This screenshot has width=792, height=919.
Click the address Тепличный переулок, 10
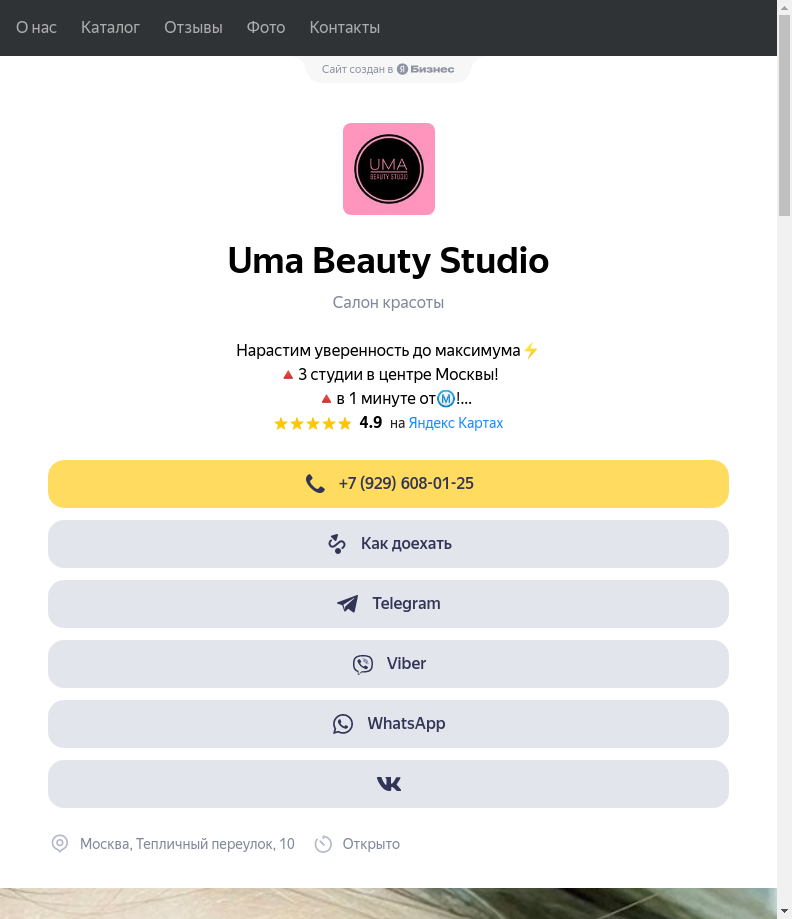tap(187, 844)
